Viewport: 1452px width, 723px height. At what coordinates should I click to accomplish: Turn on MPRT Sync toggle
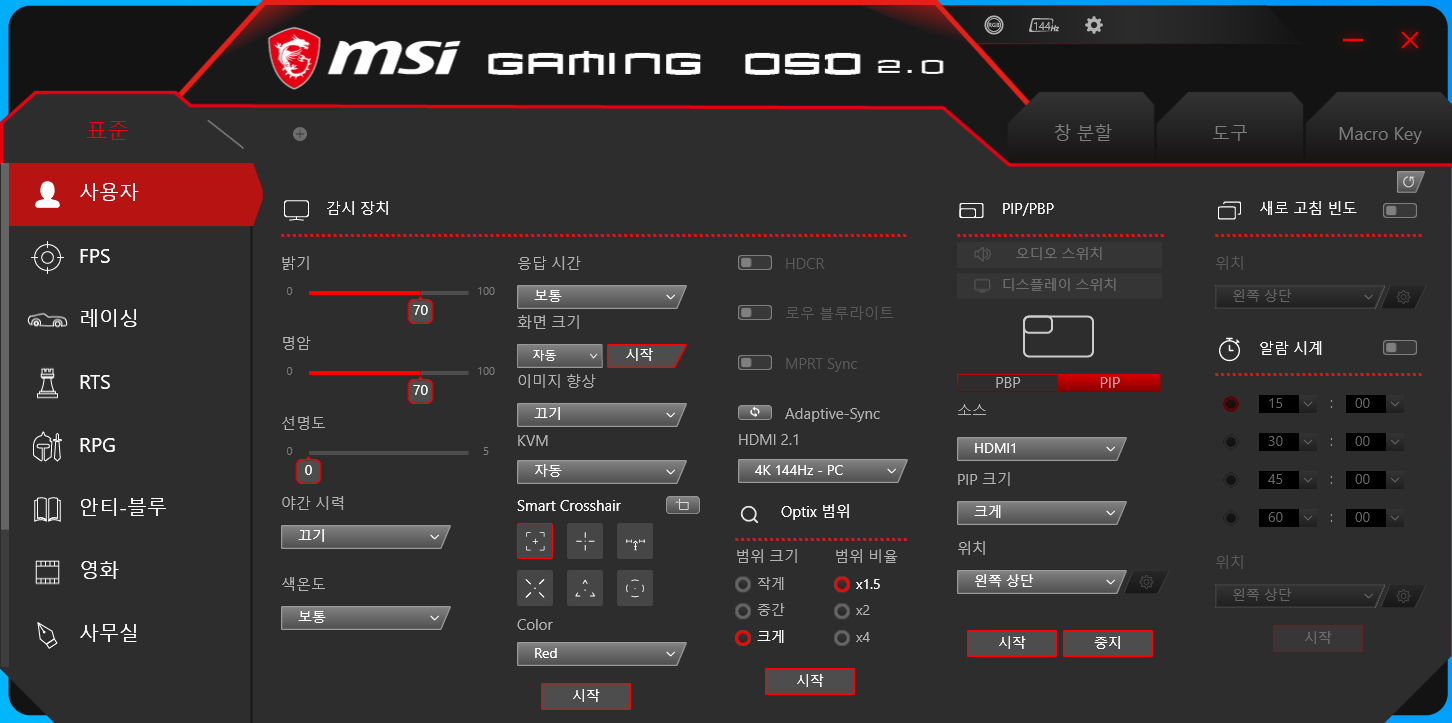point(755,362)
